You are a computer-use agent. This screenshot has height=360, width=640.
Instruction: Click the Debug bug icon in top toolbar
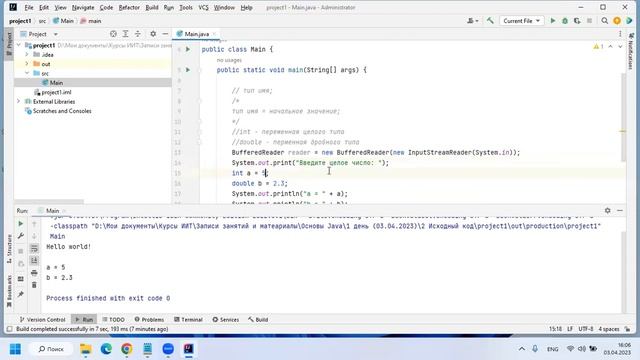[565, 21]
